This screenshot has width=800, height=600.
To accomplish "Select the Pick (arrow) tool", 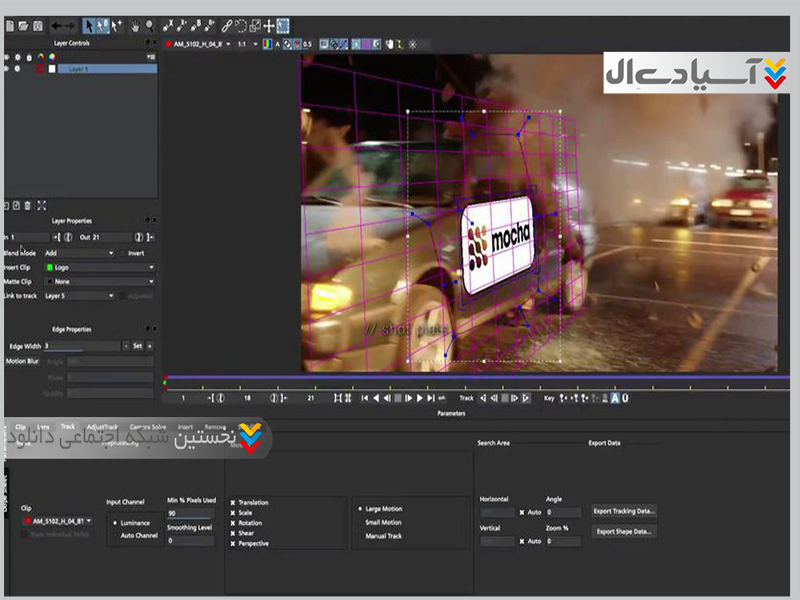I will point(90,25).
